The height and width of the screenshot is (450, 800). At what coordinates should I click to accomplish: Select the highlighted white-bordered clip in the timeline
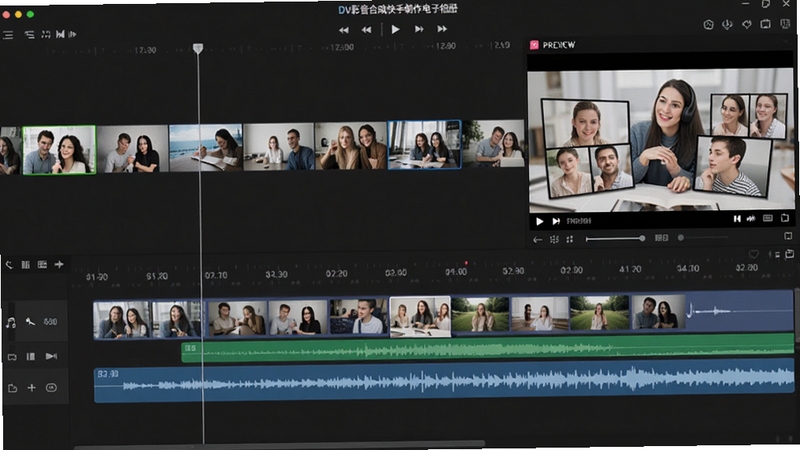[x=420, y=317]
